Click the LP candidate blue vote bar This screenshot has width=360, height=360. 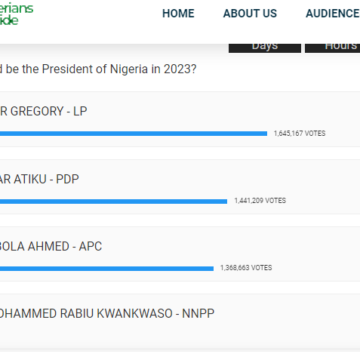(x=133, y=134)
